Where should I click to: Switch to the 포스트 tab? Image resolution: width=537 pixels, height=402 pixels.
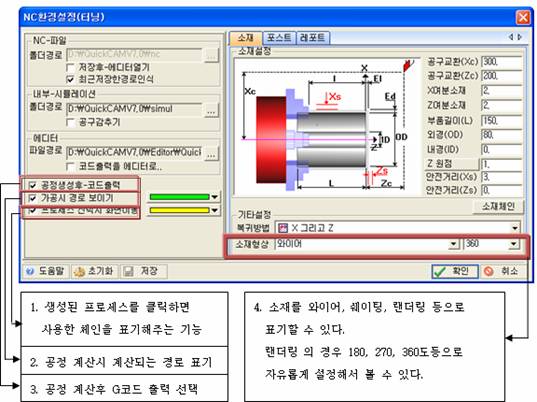279,38
